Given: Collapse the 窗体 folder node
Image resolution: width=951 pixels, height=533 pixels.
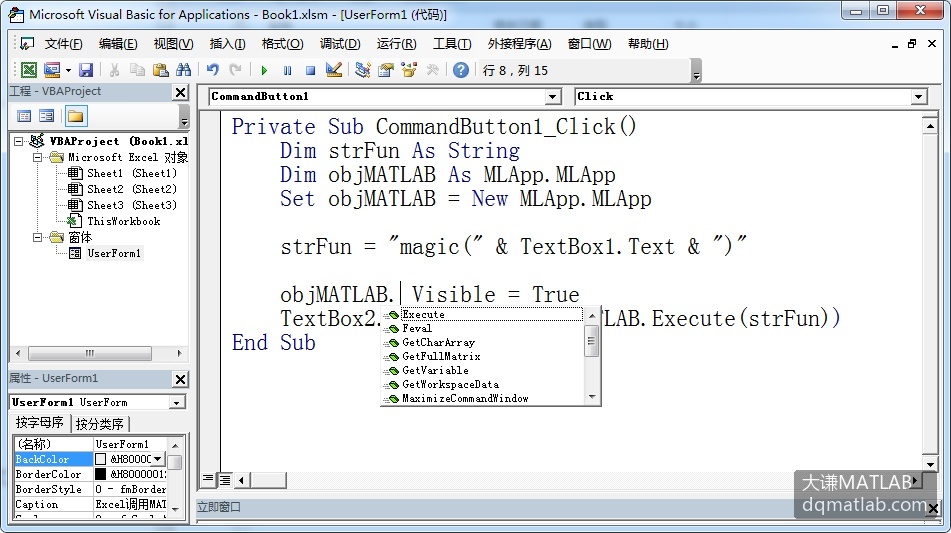Looking at the screenshot, I should (38, 237).
